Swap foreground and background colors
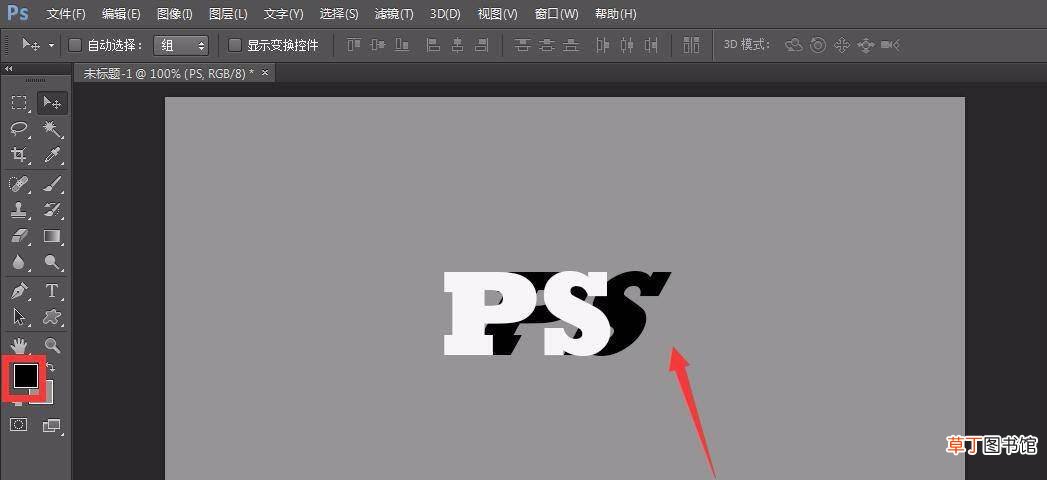 tap(51, 367)
